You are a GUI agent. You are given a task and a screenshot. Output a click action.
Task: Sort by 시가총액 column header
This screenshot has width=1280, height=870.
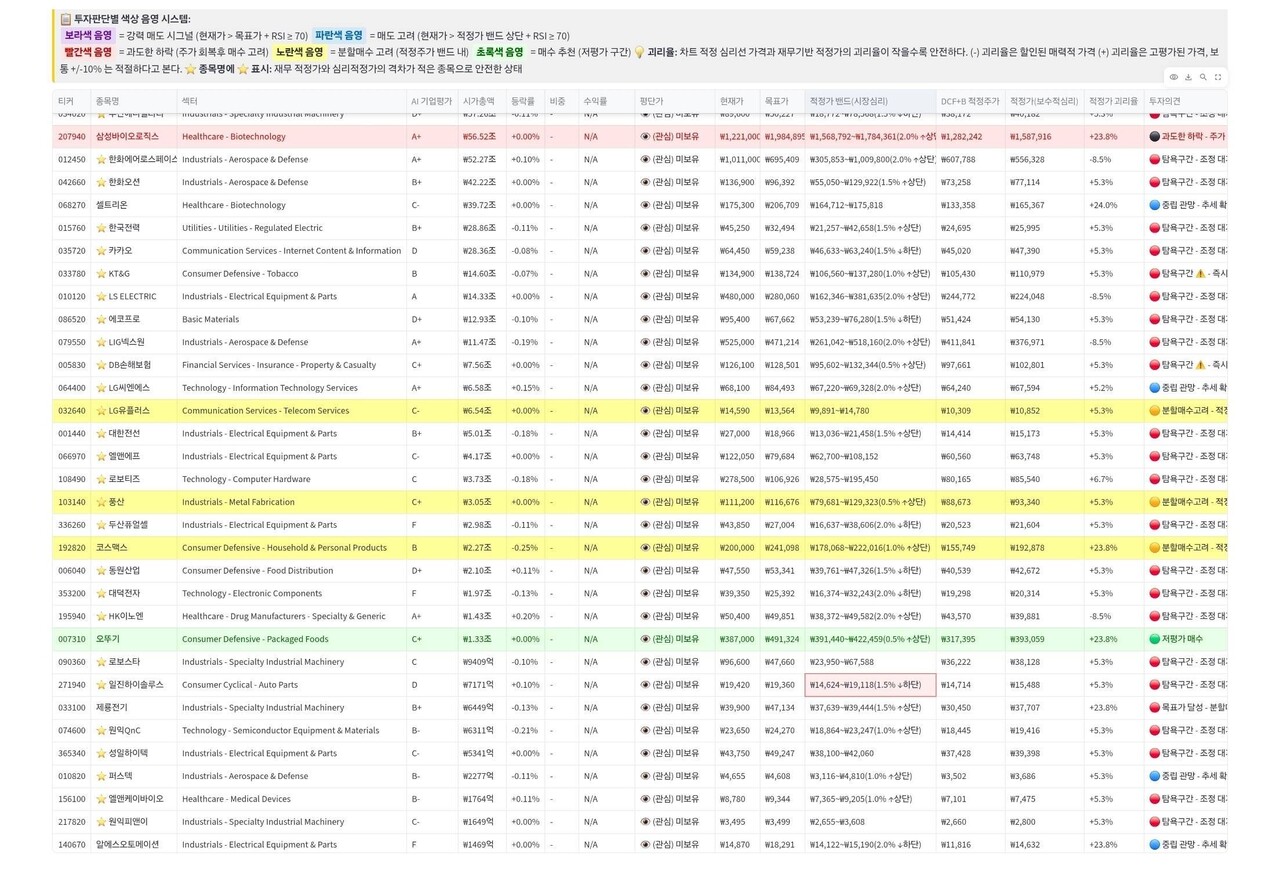click(478, 101)
